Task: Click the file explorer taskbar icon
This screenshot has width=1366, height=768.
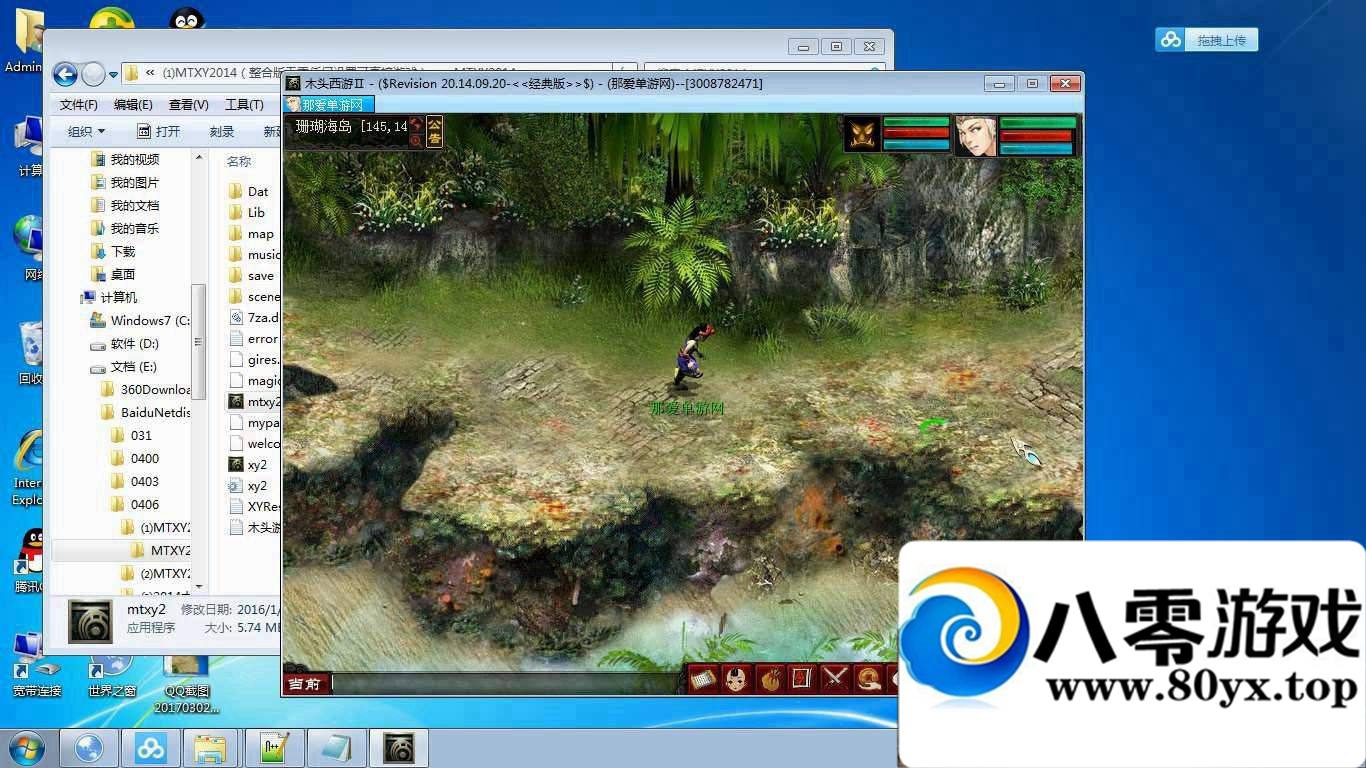Action: click(x=213, y=748)
